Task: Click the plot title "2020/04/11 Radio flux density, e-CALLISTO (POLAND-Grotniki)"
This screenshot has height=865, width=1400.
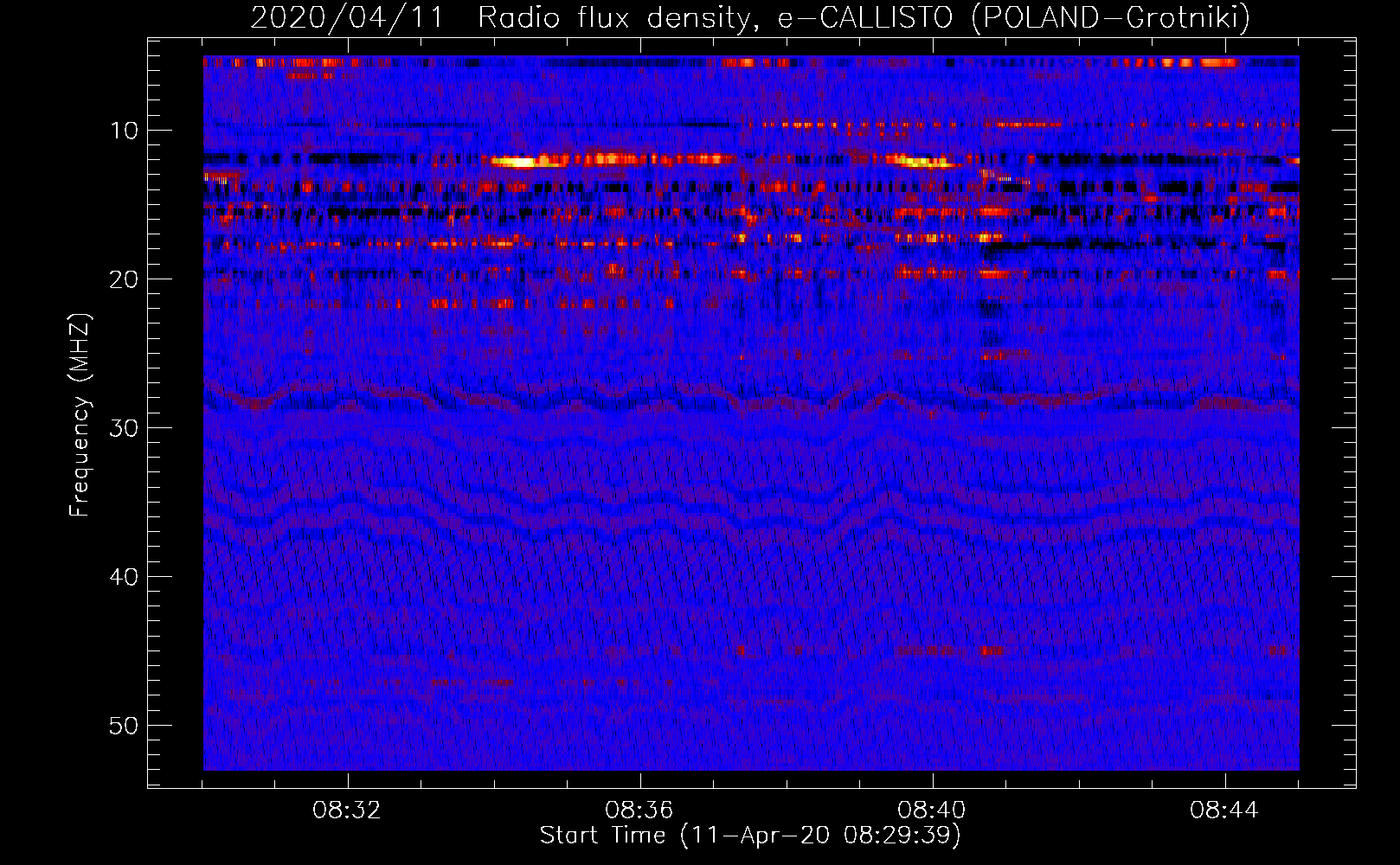Action: [750, 17]
